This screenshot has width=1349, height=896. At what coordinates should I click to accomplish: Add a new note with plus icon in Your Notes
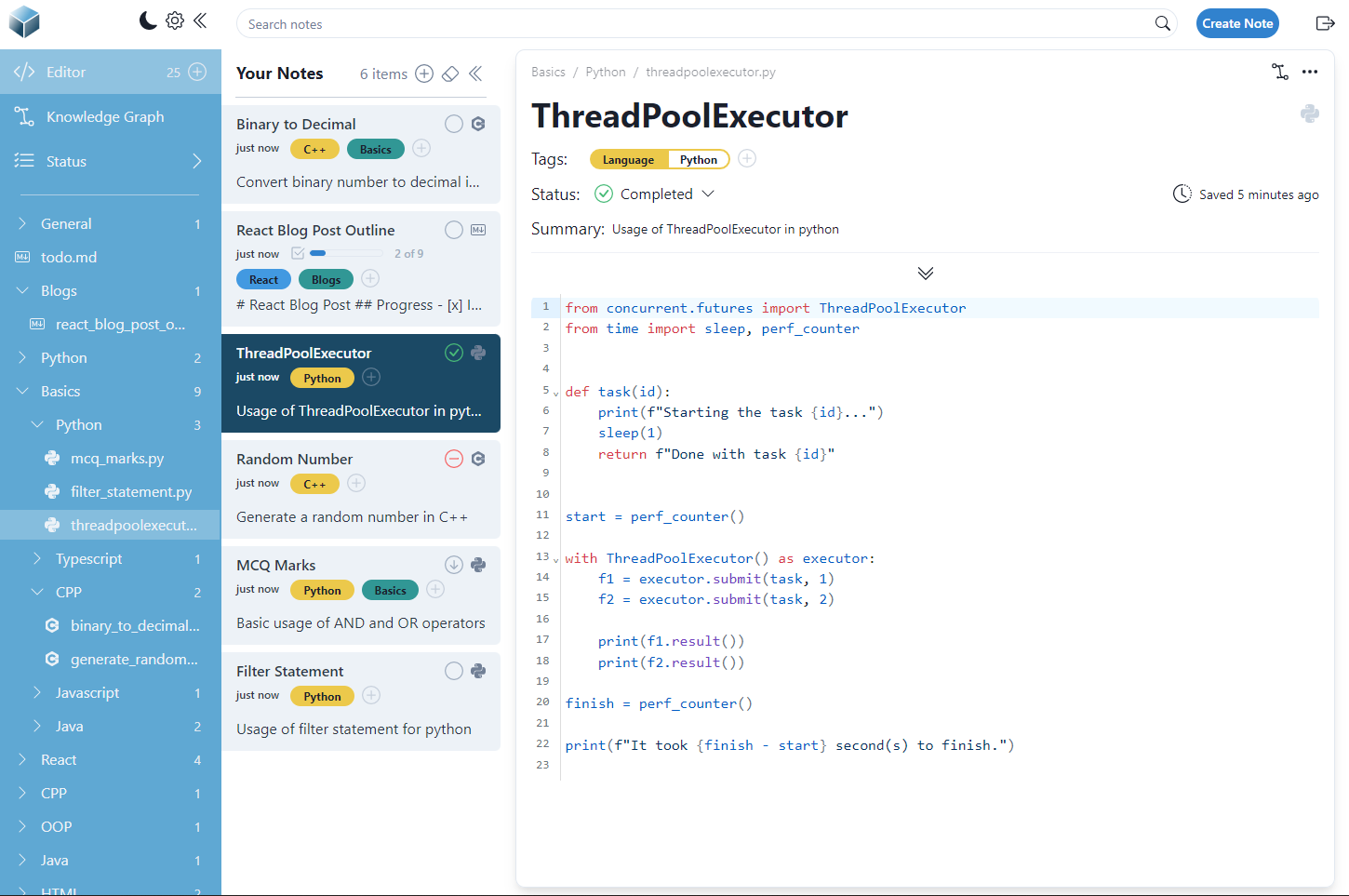tap(424, 74)
